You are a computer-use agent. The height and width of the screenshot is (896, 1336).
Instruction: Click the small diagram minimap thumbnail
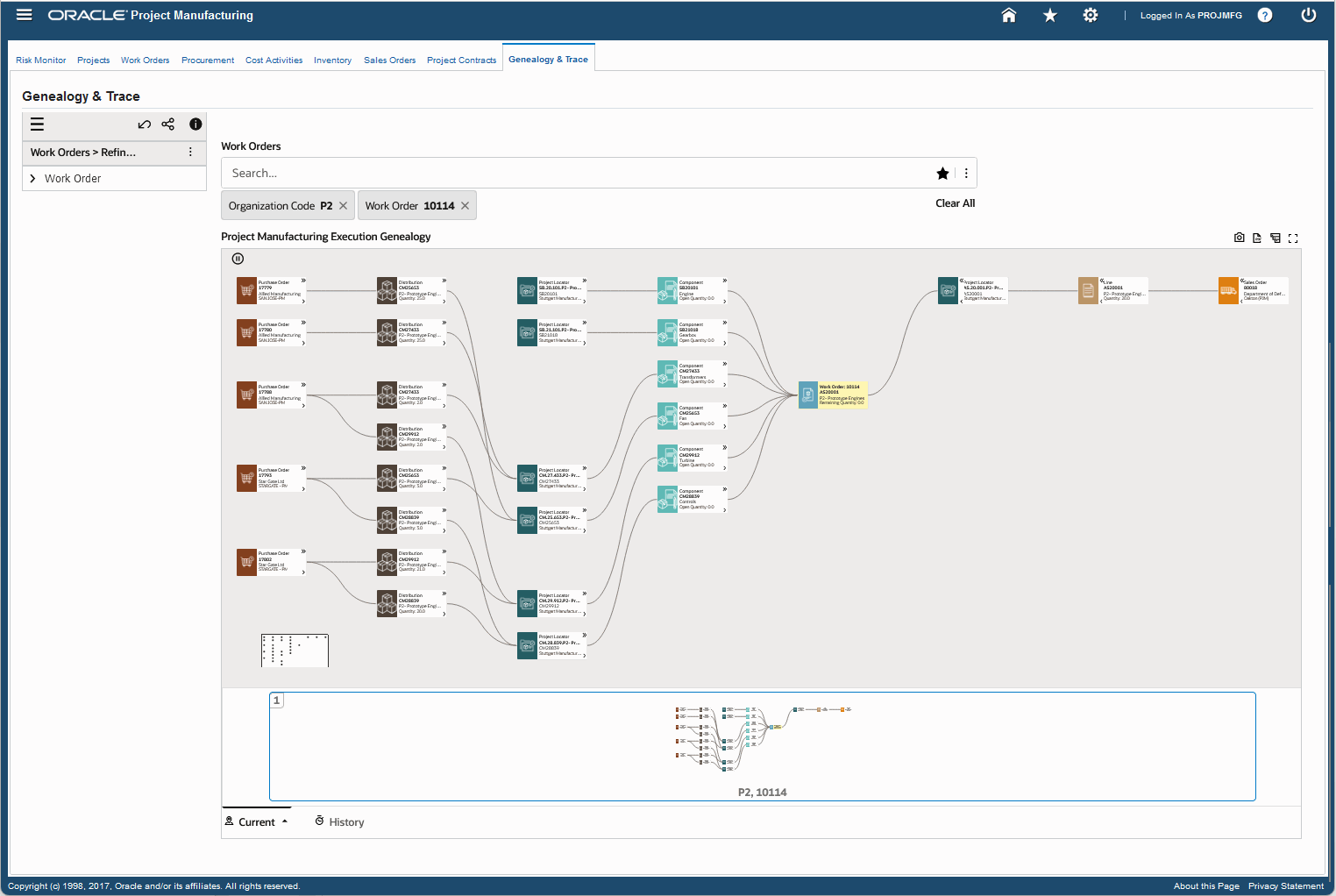click(x=295, y=651)
